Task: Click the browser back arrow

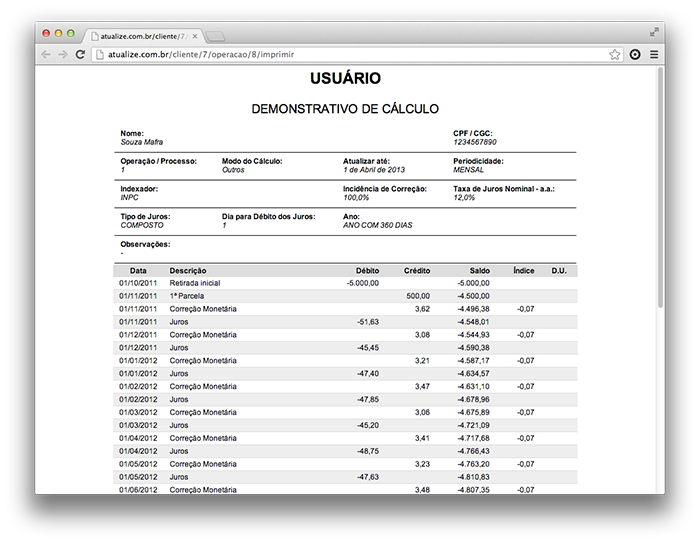Action: (46, 54)
